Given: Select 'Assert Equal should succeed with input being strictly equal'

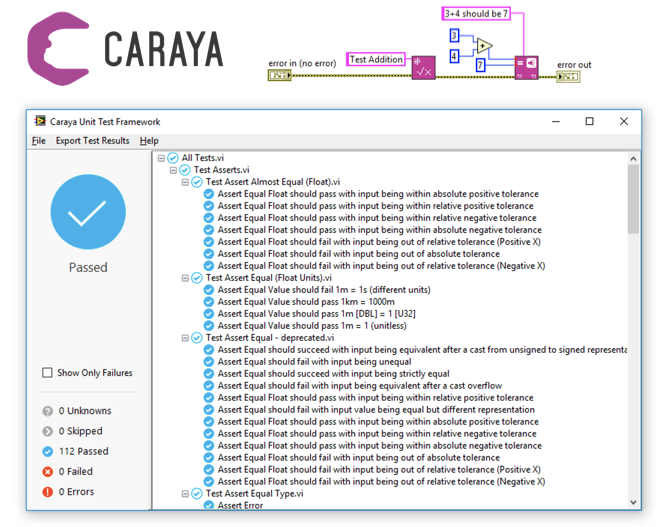Looking at the screenshot, I should pyautogui.click(x=333, y=374).
